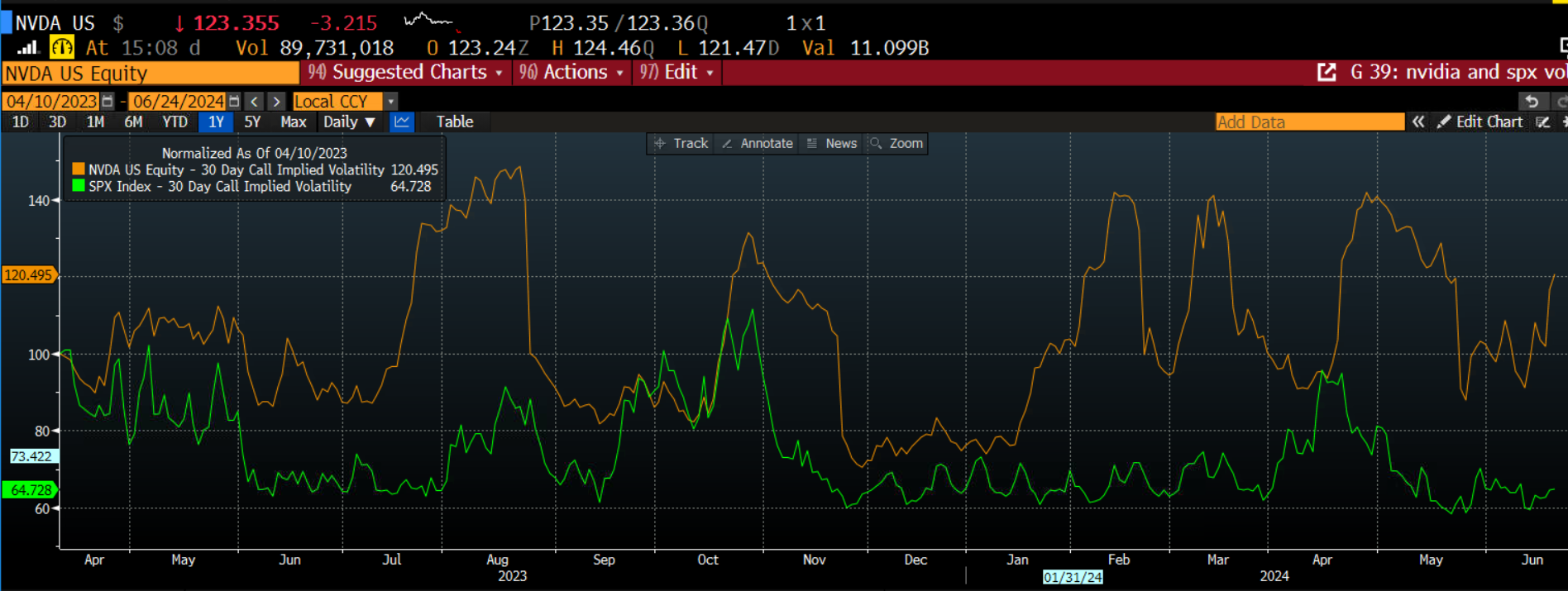Screen dimensions: 1568x591
Task: Click the Edit Chart pencil icon
Action: point(1444,122)
